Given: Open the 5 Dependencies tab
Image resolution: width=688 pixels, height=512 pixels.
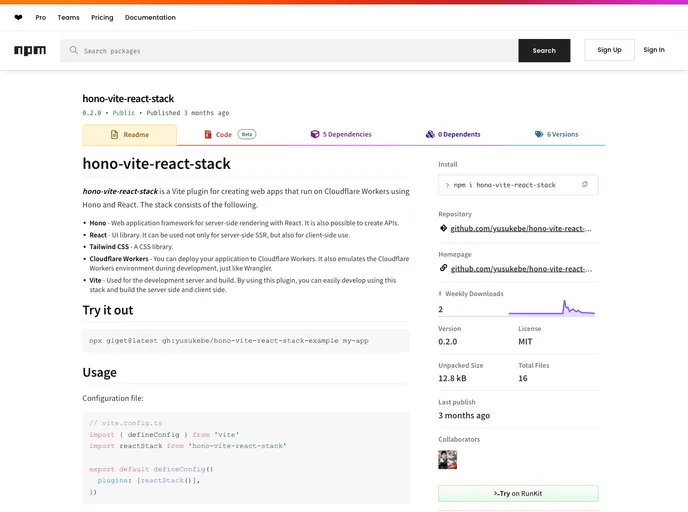Looking at the screenshot, I should 341,134.
